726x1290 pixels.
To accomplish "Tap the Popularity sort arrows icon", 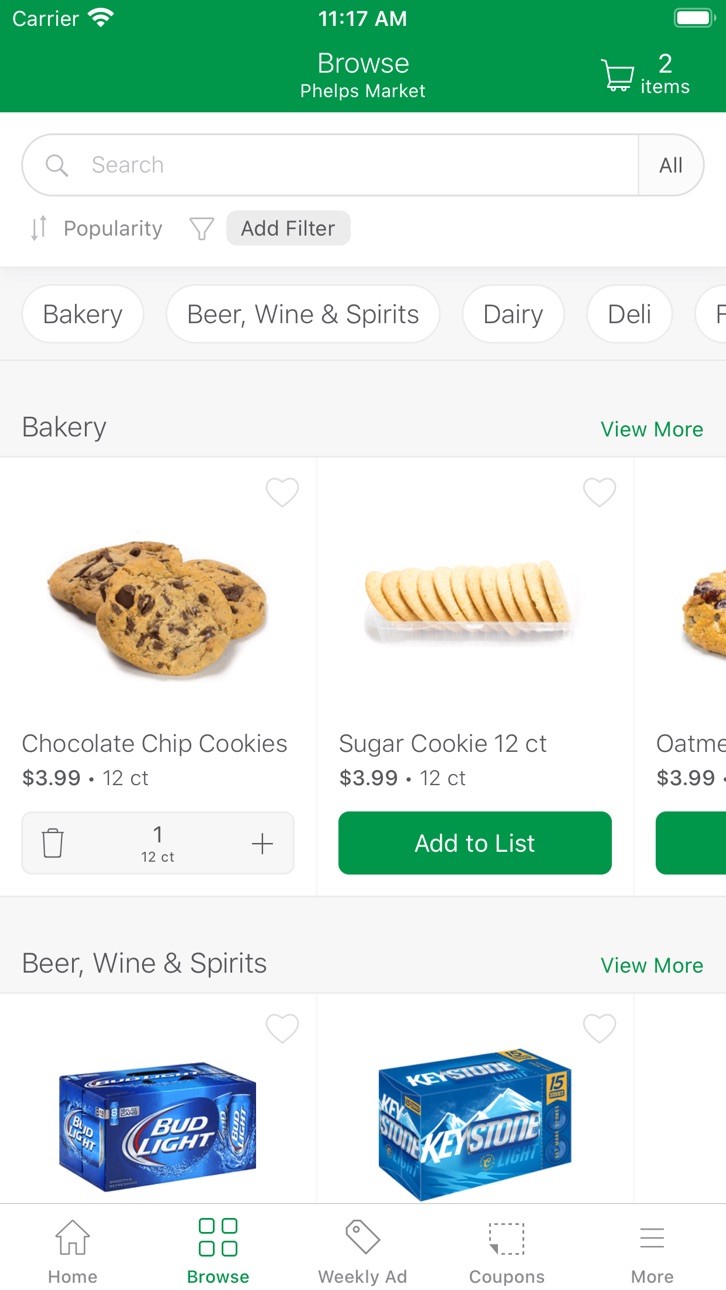I will [38, 228].
